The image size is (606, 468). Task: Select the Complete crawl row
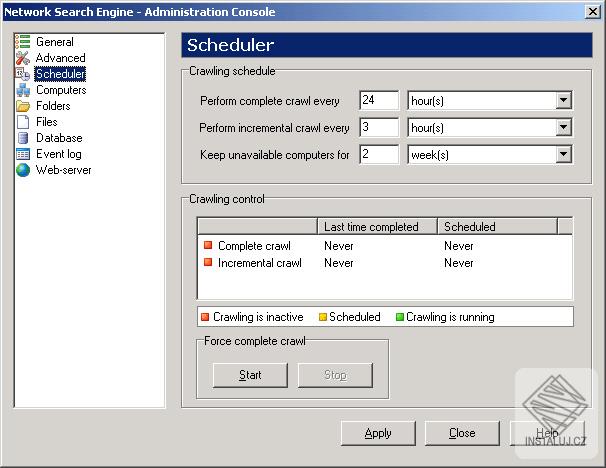pos(385,245)
